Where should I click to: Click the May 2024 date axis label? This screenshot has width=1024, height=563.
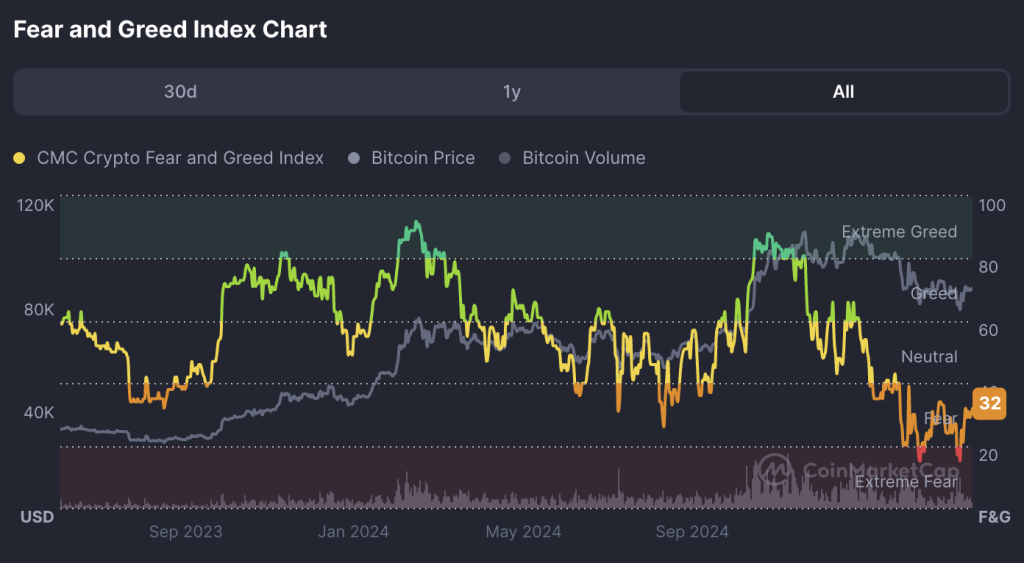(523, 532)
